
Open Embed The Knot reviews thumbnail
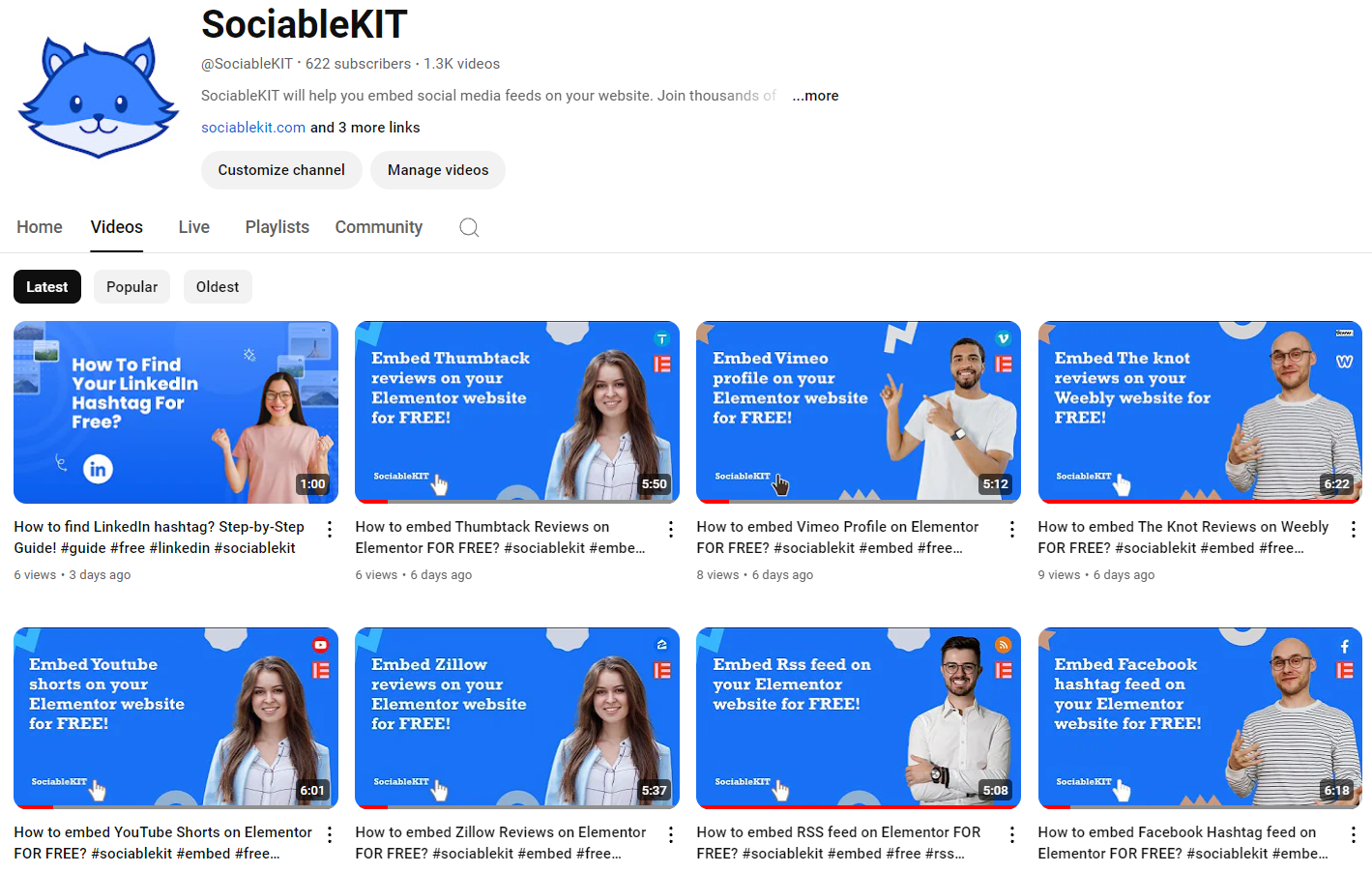pyautogui.click(x=1200, y=412)
